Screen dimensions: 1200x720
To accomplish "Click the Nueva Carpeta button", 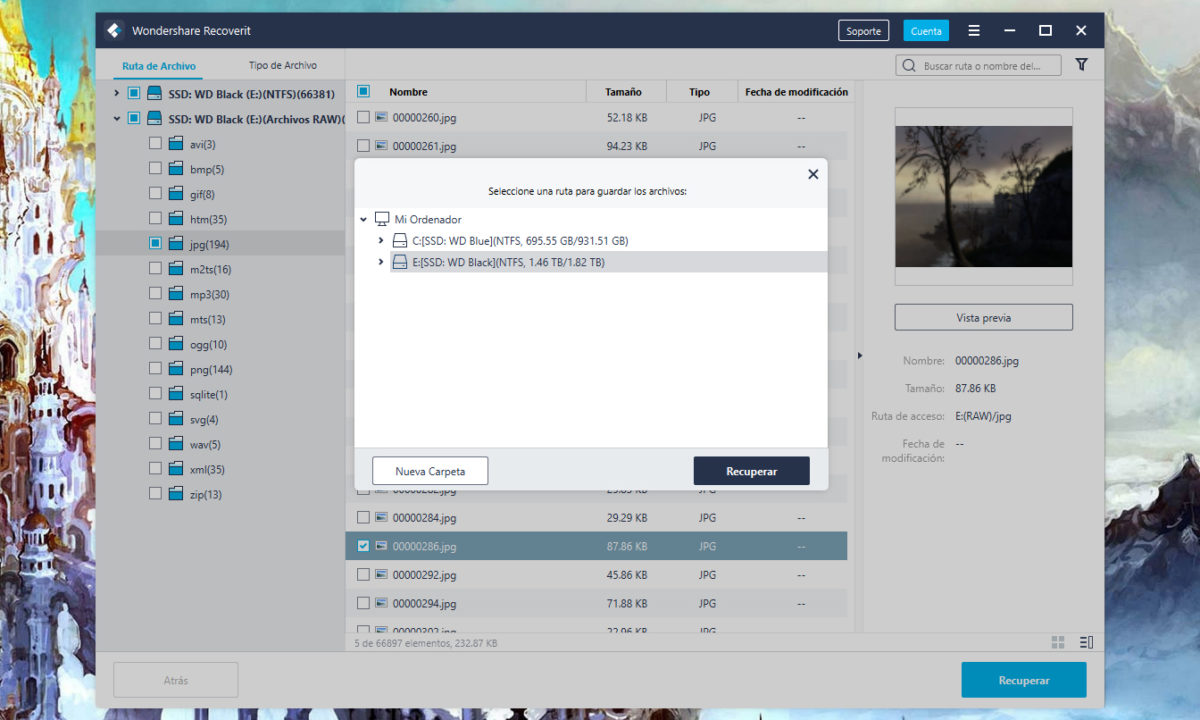I will [x=430, y=471].
